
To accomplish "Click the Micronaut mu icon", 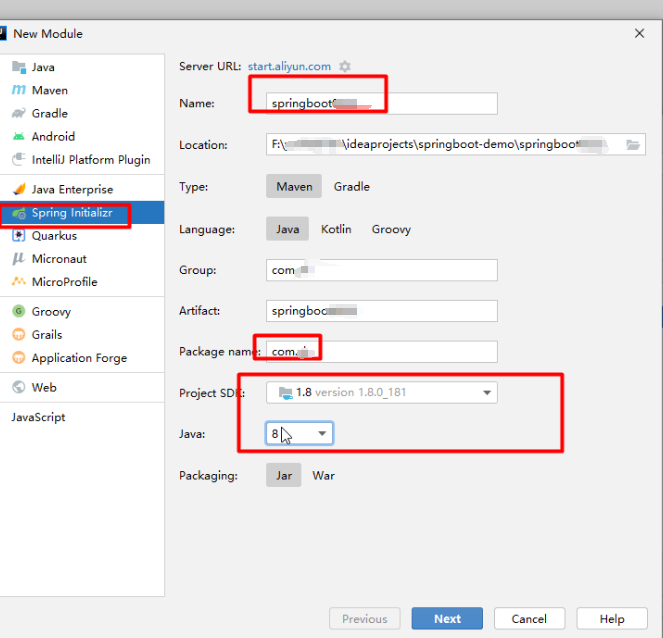I will click(19, 258).
